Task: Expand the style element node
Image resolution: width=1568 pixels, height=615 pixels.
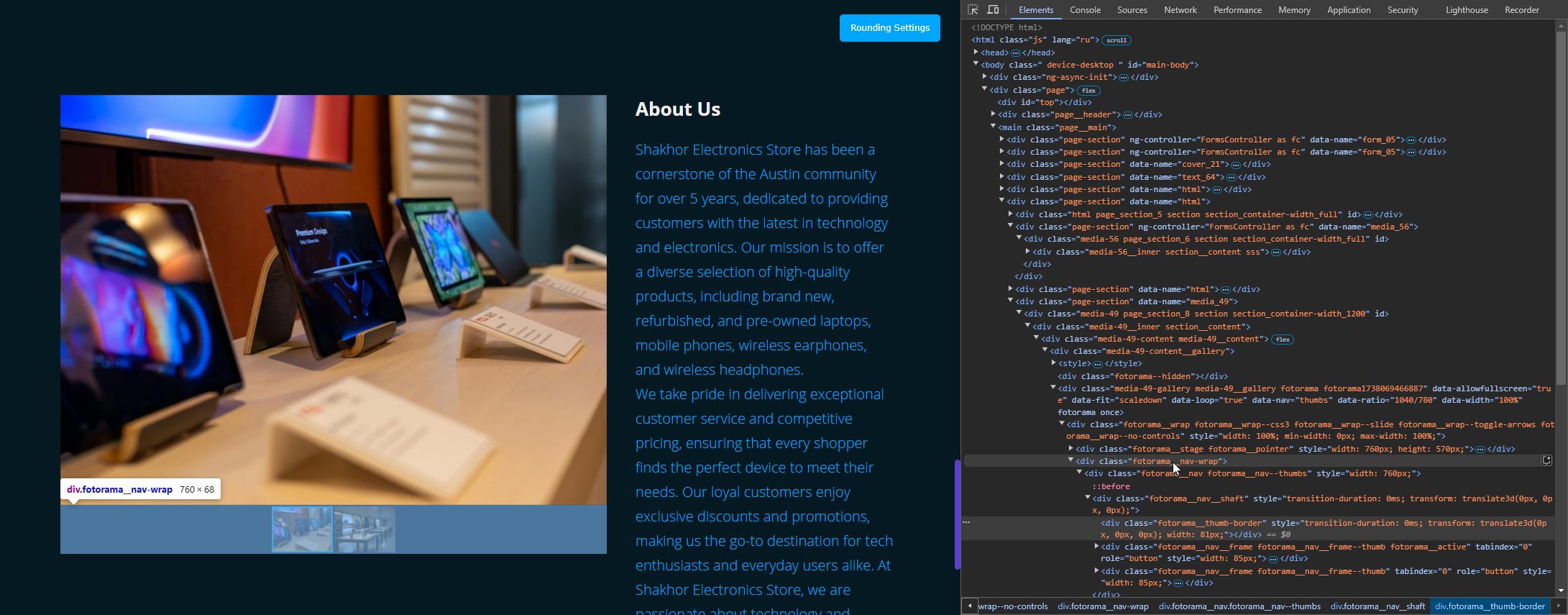Action: [1054, 363]
